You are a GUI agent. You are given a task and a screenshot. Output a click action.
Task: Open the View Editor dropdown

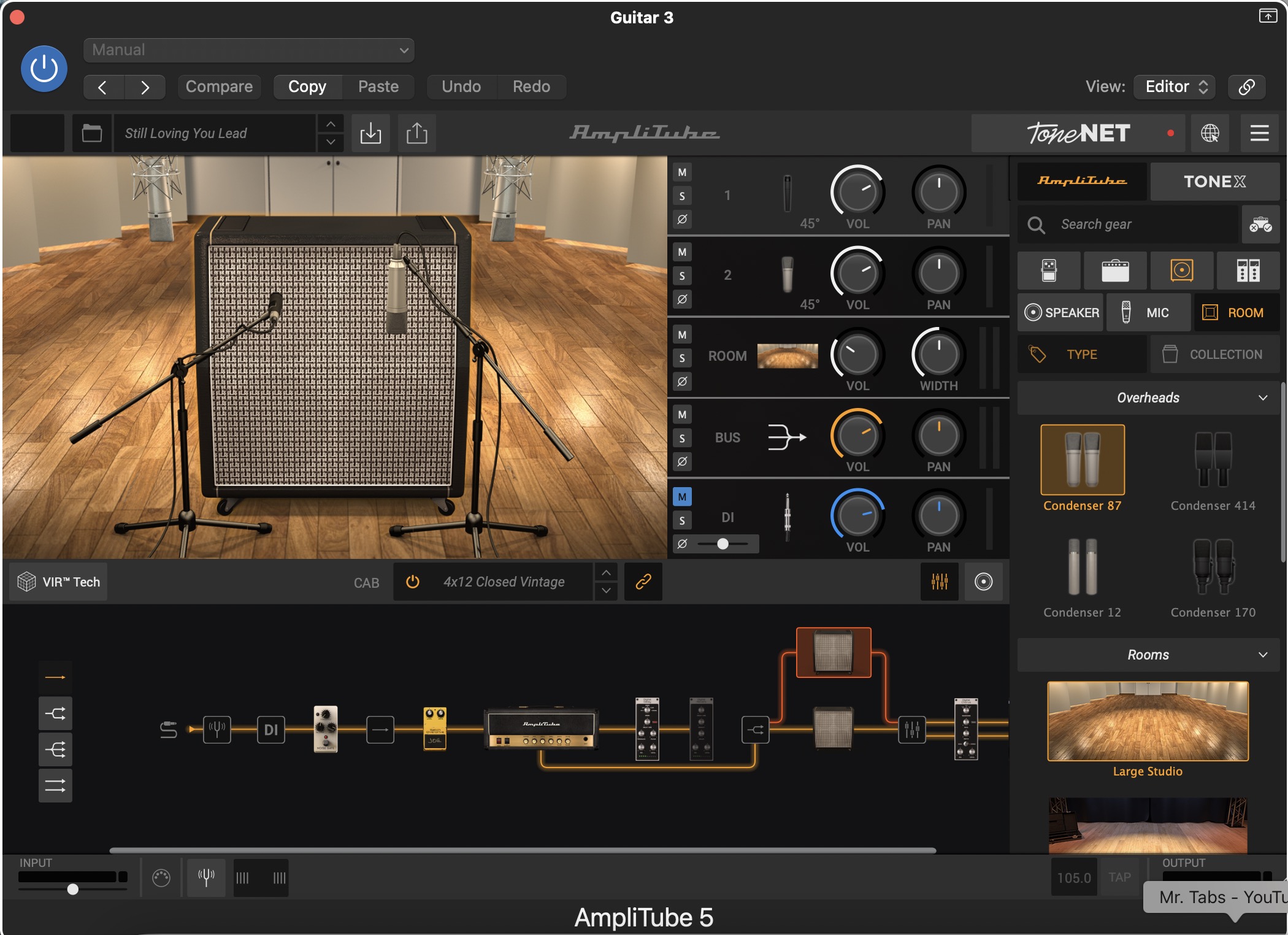click(1175, 87)
